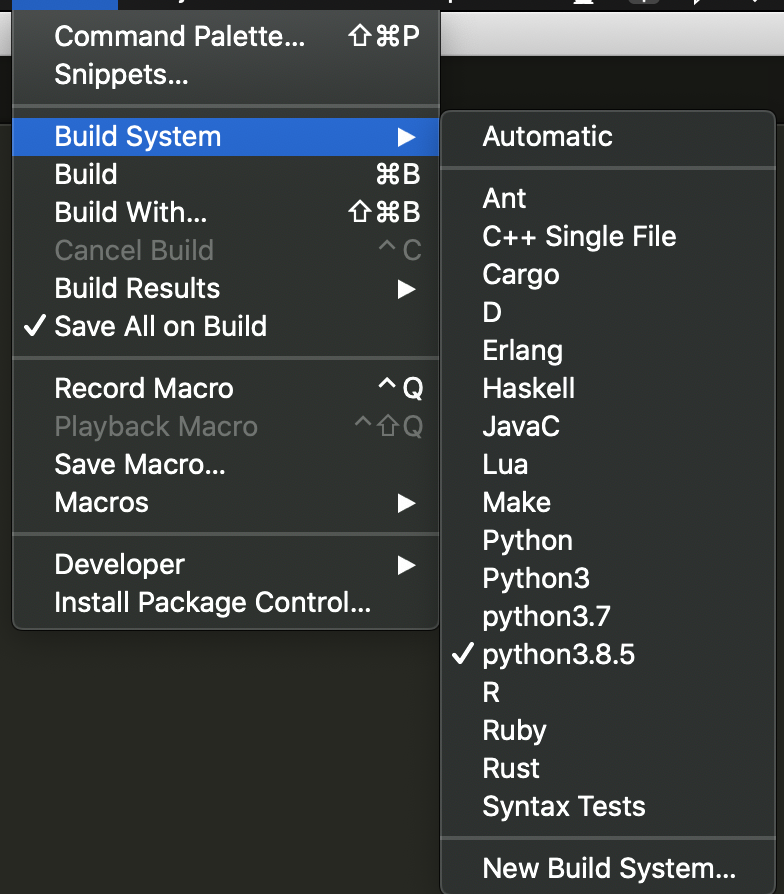Expand the Build Results submenu
This screenshot has width=784, height=894.
point(136,288)
